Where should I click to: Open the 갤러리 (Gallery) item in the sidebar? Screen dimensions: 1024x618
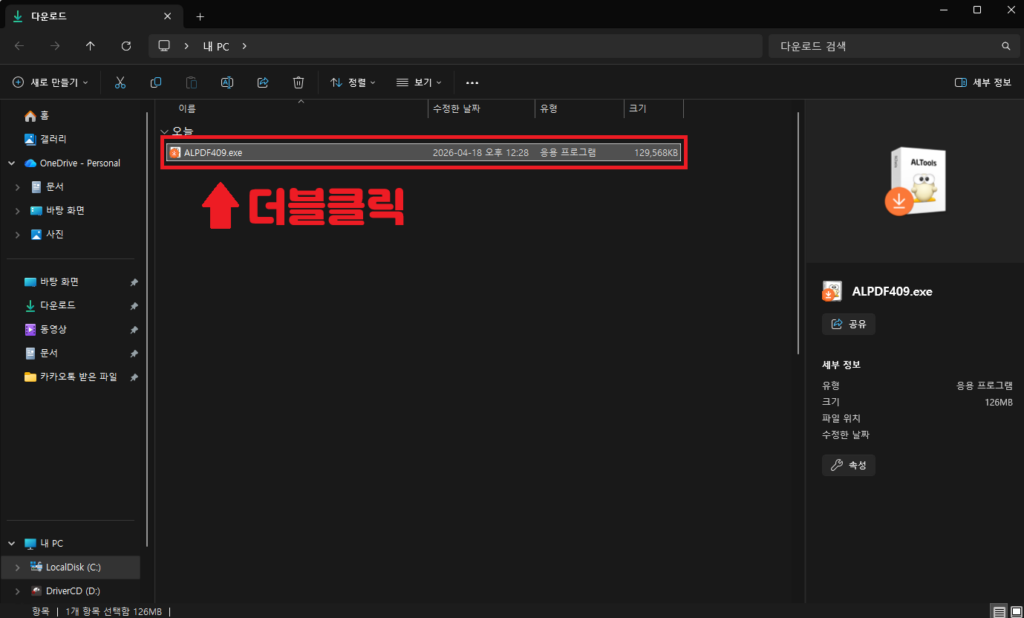pyautogui.click(x=47, y=140)
